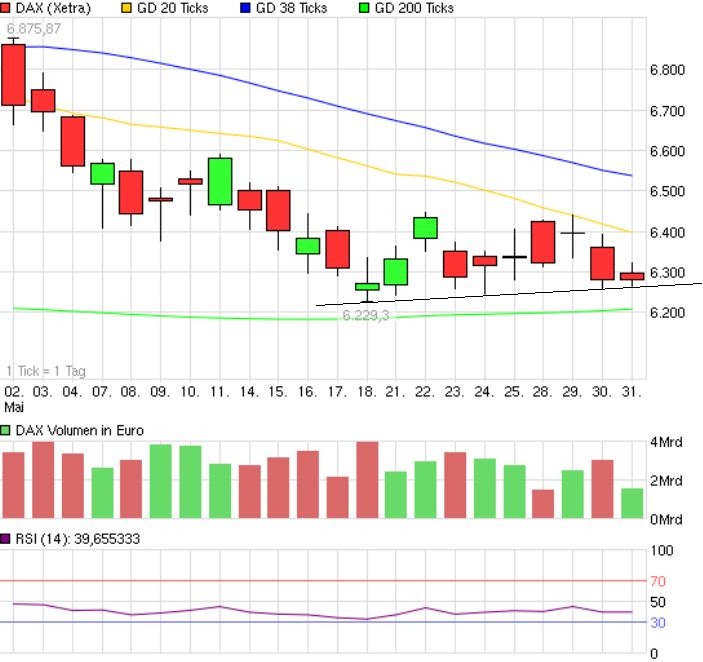Click the purple RSI (14) legend swatch
This screenshot has width=703, height=662.
click(5, 539)
